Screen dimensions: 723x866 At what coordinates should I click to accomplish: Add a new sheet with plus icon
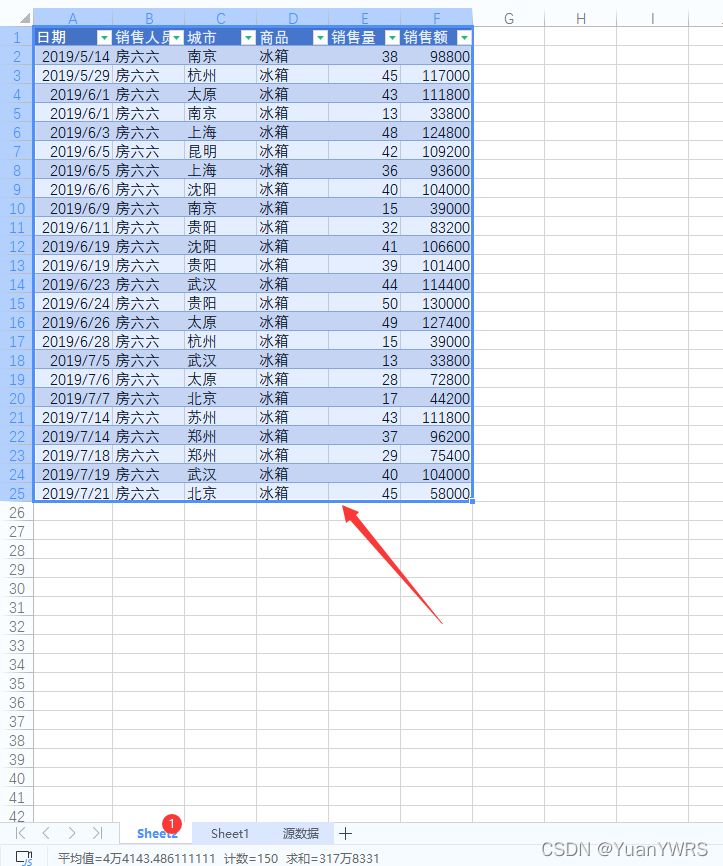tap(345, 833)
